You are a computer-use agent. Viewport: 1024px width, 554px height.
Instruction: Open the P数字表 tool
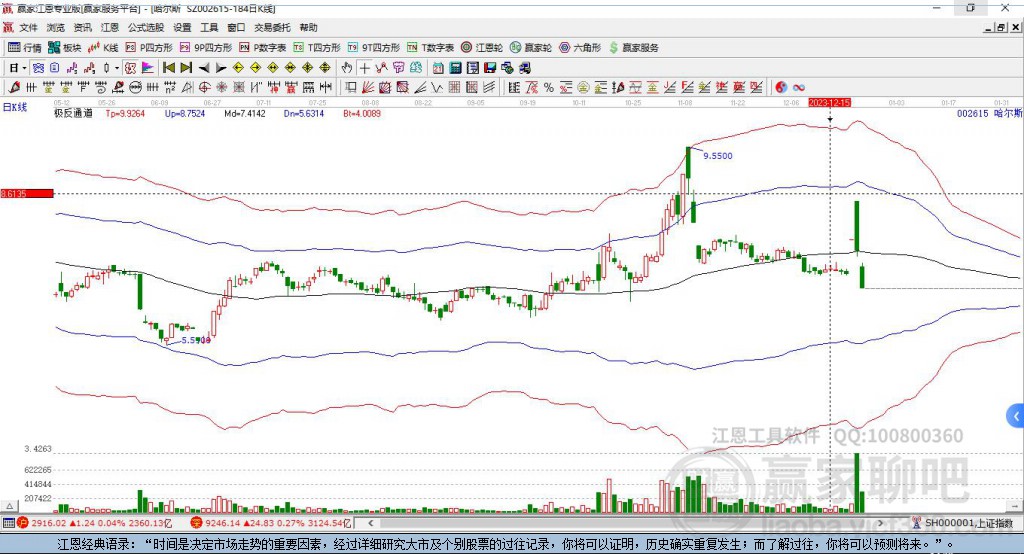(x=263, y=48)
